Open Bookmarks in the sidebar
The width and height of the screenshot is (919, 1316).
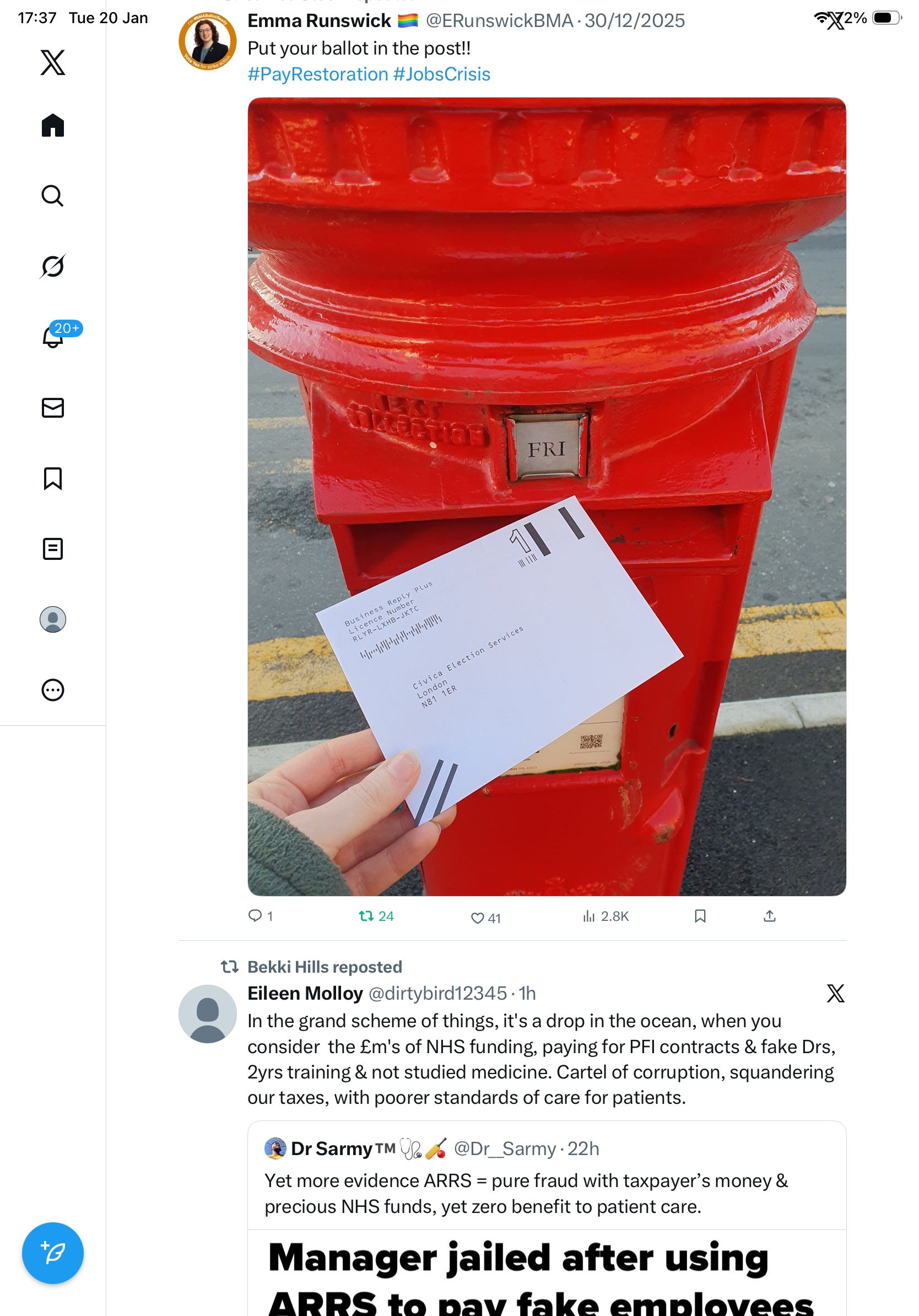tap(53, 478)
